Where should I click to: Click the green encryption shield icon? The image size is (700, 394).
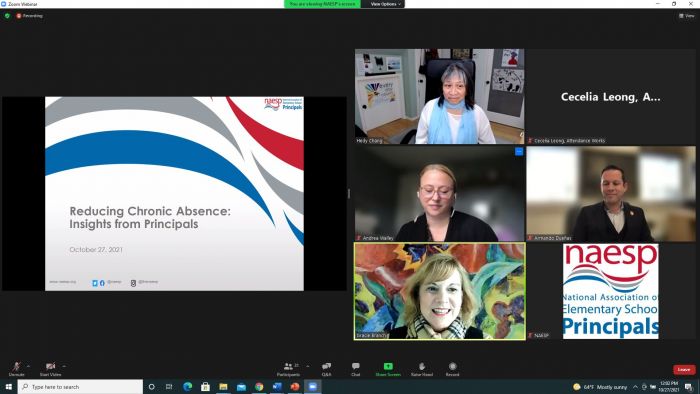point(7,16)
